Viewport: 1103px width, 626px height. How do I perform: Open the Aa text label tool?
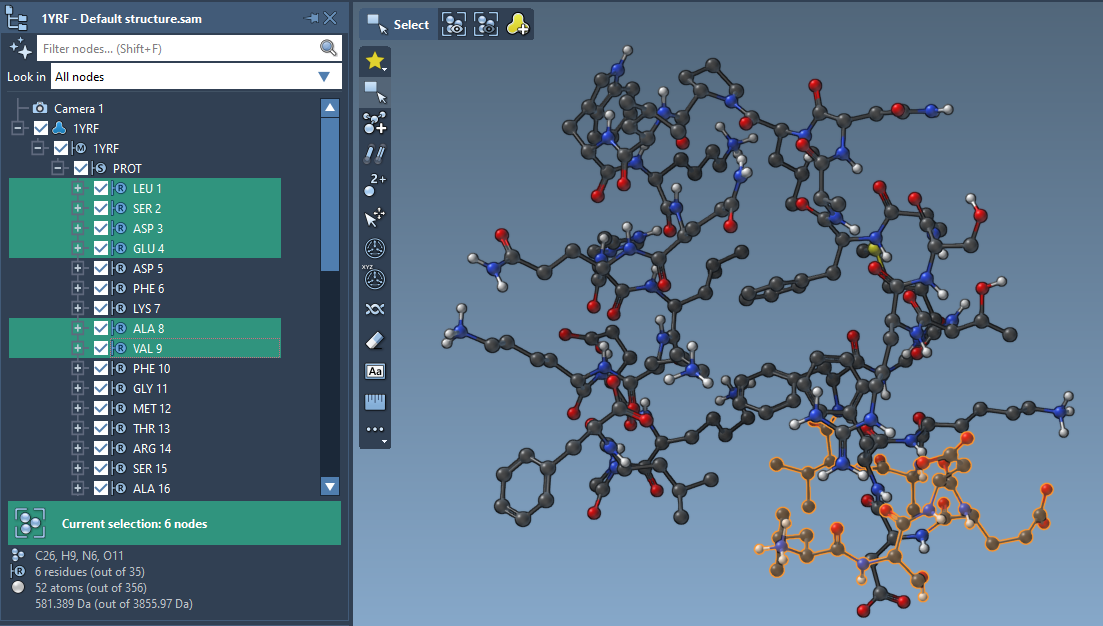(x=374, y=371)
